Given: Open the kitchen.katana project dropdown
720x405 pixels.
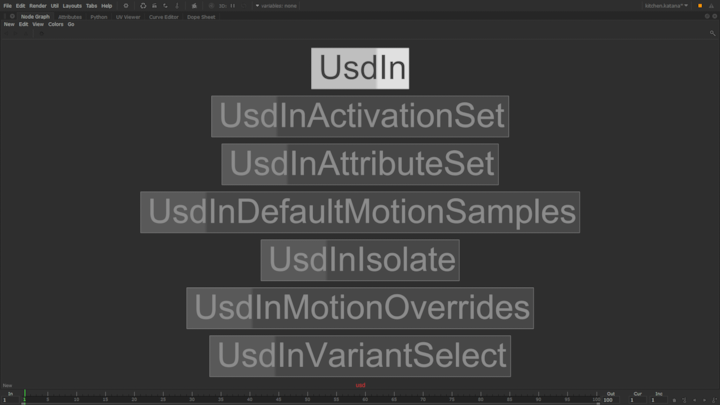Looking at the screenshot, I should (x=667, y=6).
